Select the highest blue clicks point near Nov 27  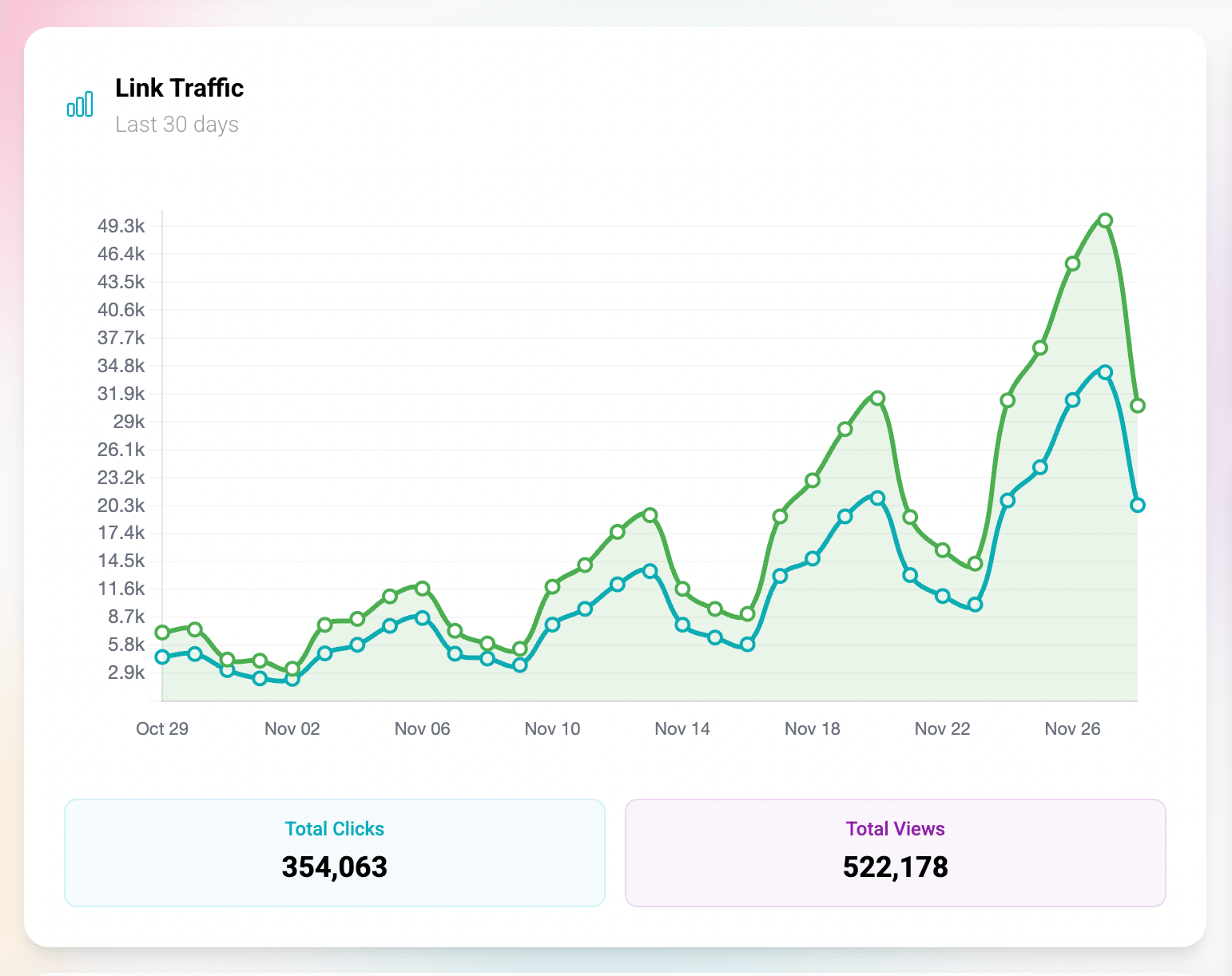1105,371
